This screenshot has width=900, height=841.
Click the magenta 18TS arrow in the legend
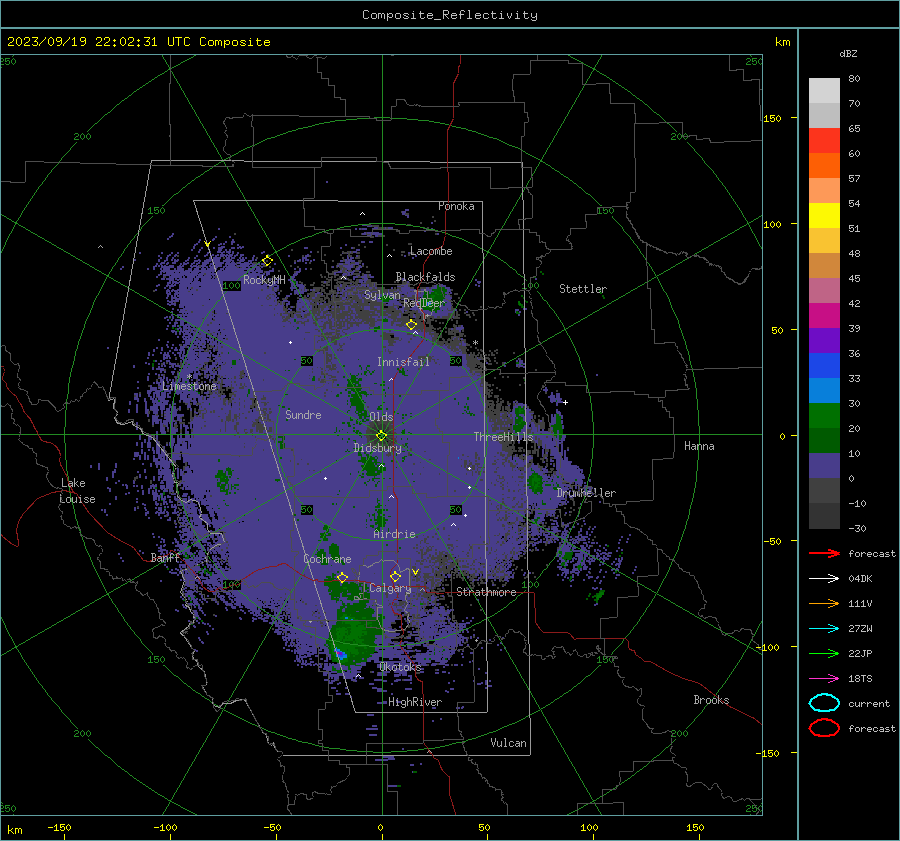(824, 679)
